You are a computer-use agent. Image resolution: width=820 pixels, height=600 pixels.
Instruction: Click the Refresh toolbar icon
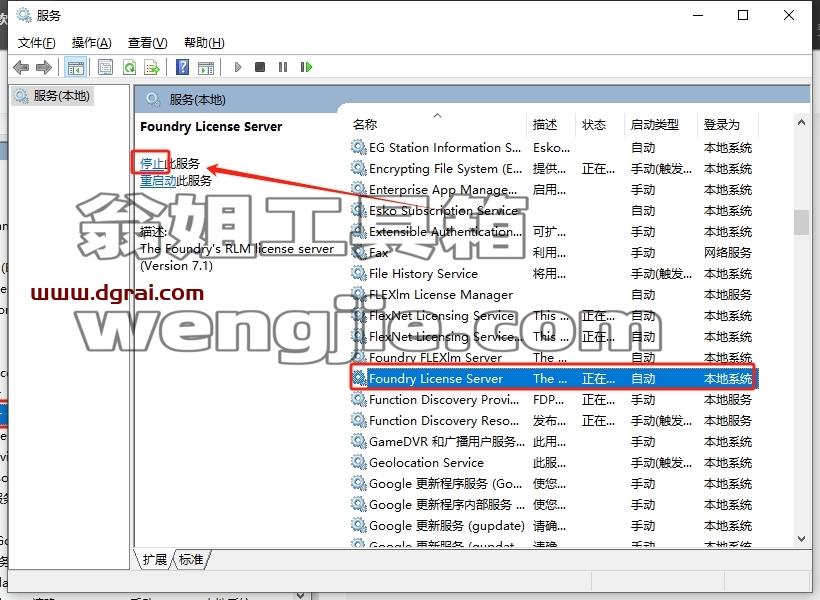point(129,67)
